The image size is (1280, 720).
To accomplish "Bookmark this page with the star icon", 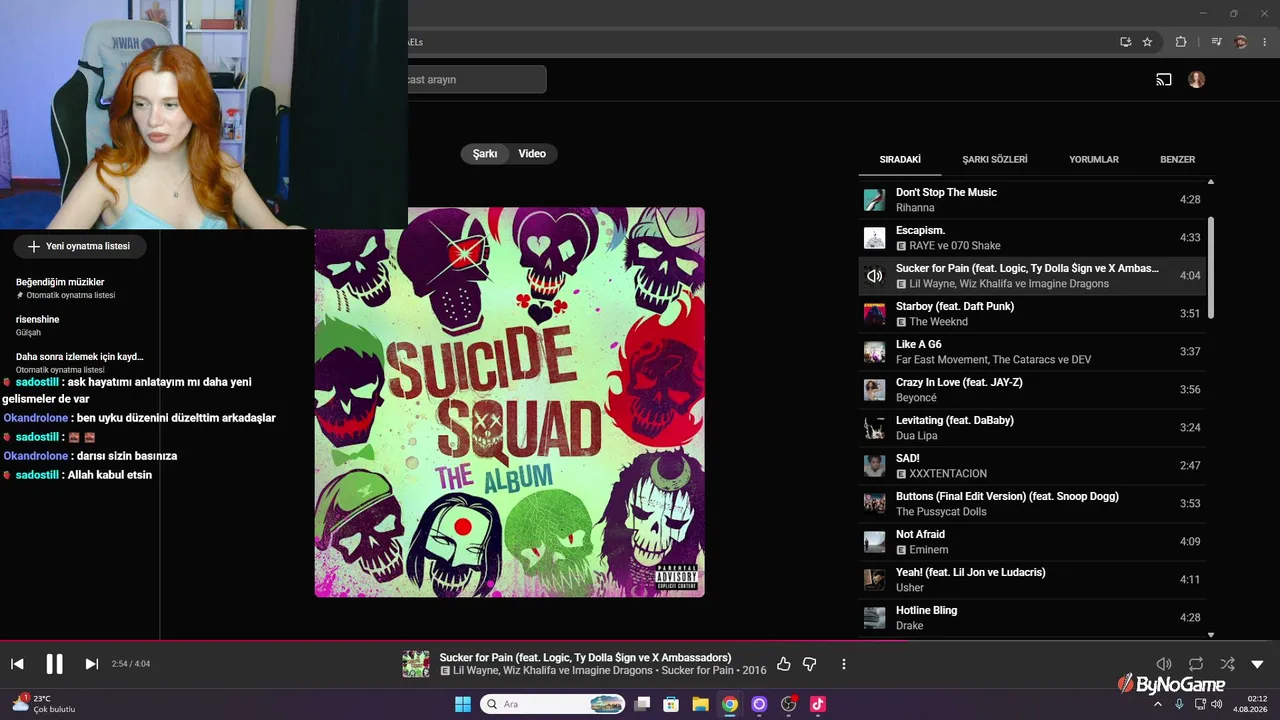I will point(1147,42).
